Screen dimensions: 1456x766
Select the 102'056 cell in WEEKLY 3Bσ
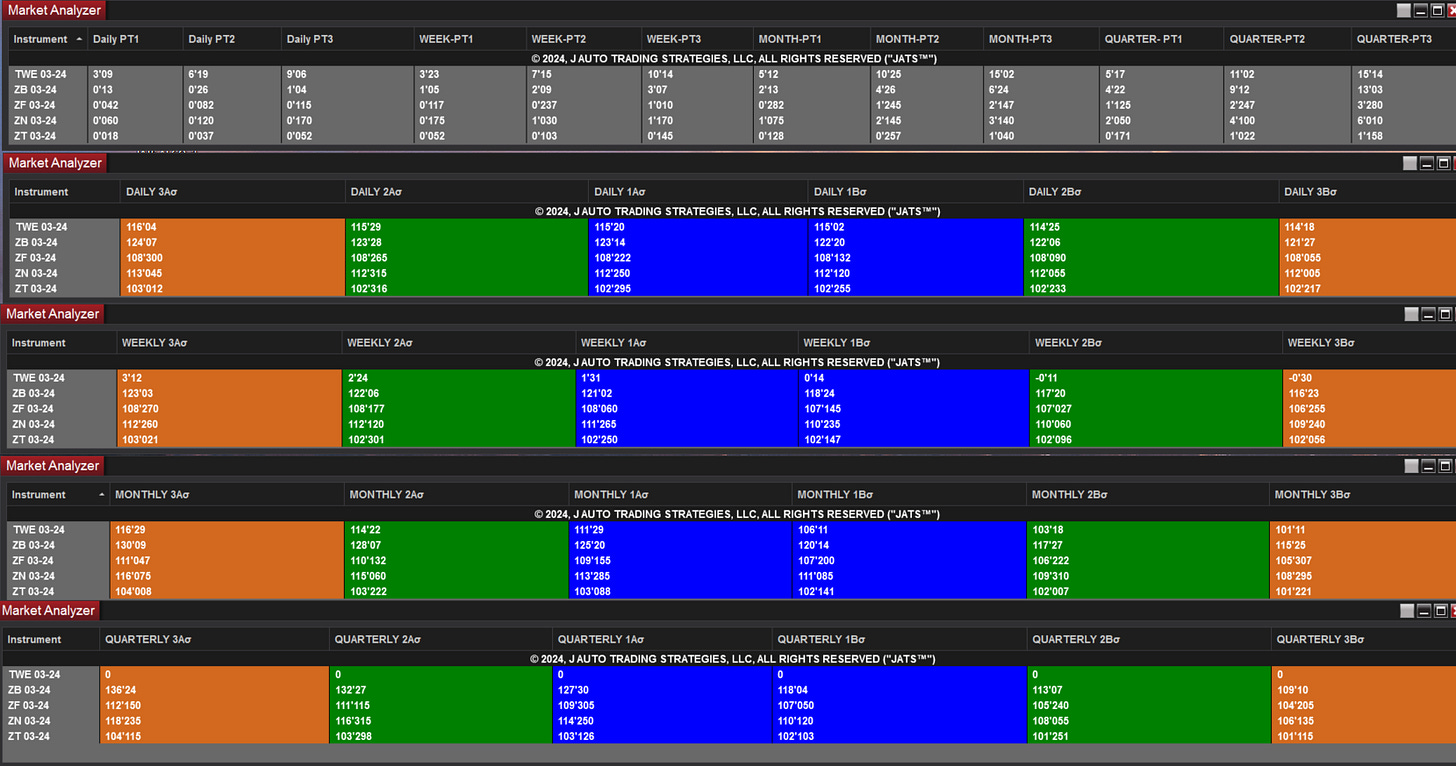(1369, 440)
